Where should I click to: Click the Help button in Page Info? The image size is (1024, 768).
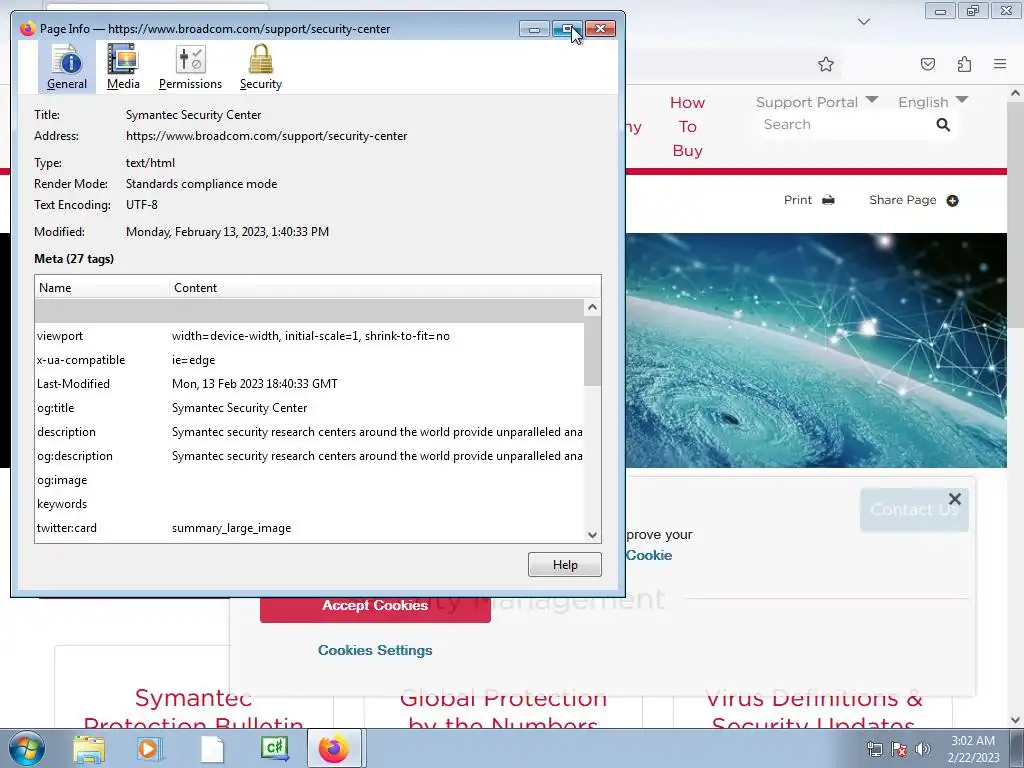[565, 565]
